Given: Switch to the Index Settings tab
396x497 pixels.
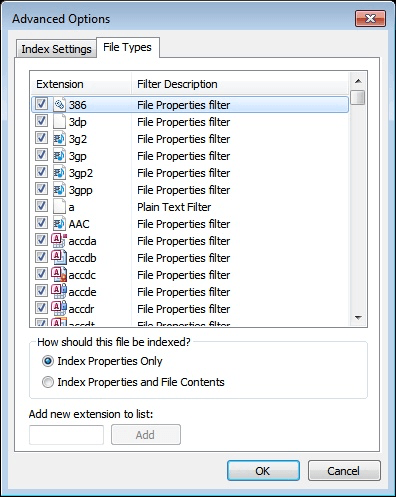Looking at the screenshot, I should coord(56,49).
